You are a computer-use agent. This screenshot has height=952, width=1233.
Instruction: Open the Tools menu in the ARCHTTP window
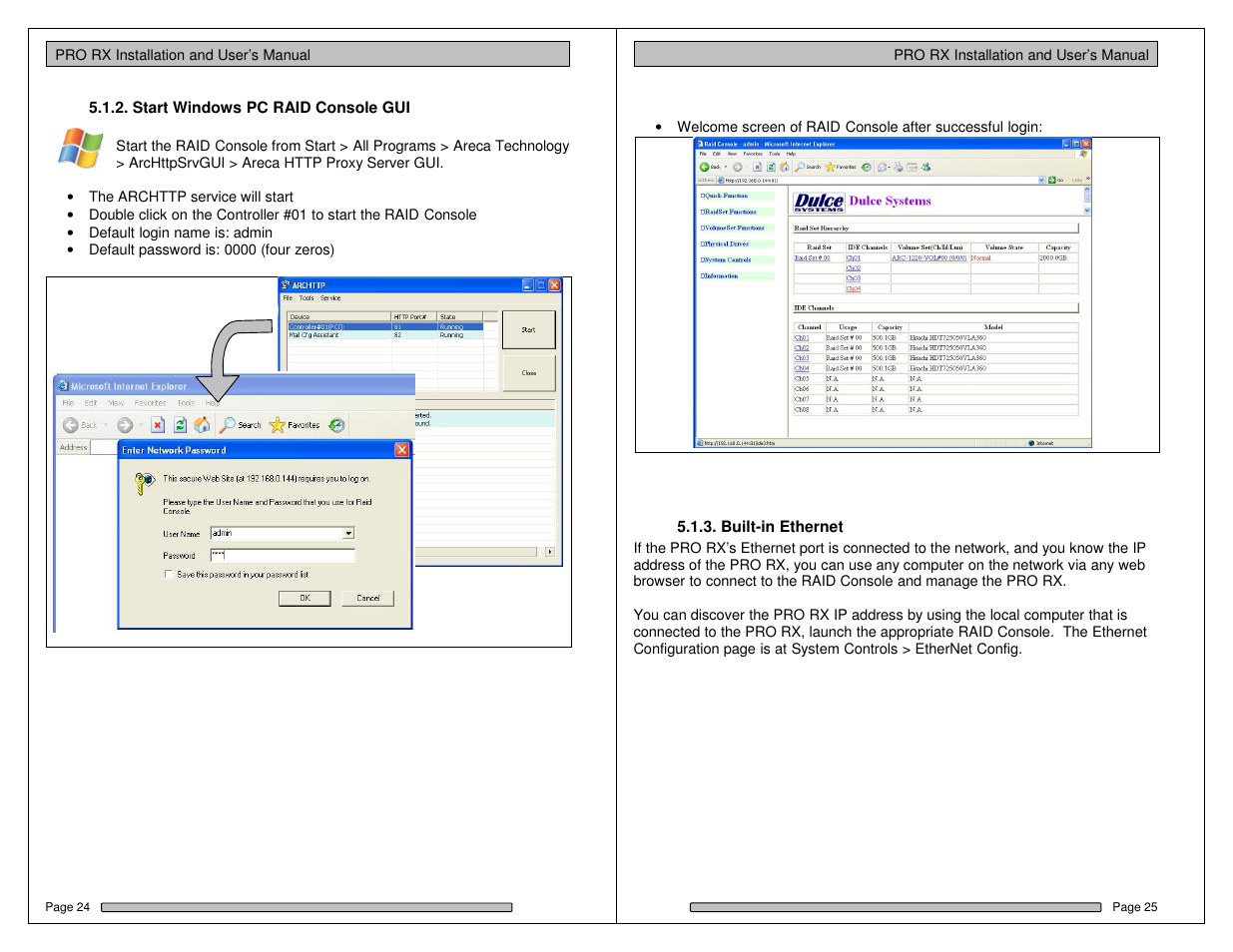click(x=307, y=298)
